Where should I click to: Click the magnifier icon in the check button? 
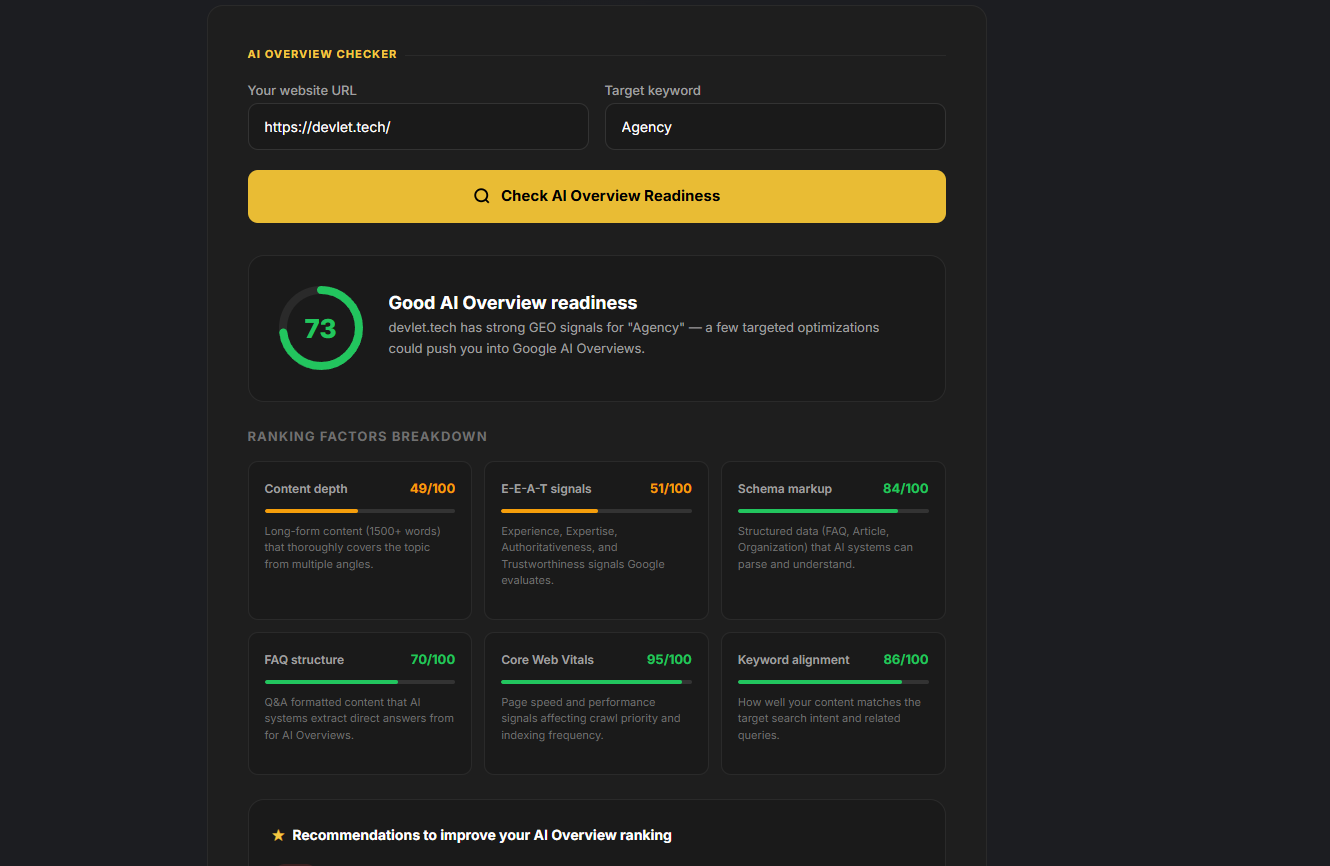point(482,196)
